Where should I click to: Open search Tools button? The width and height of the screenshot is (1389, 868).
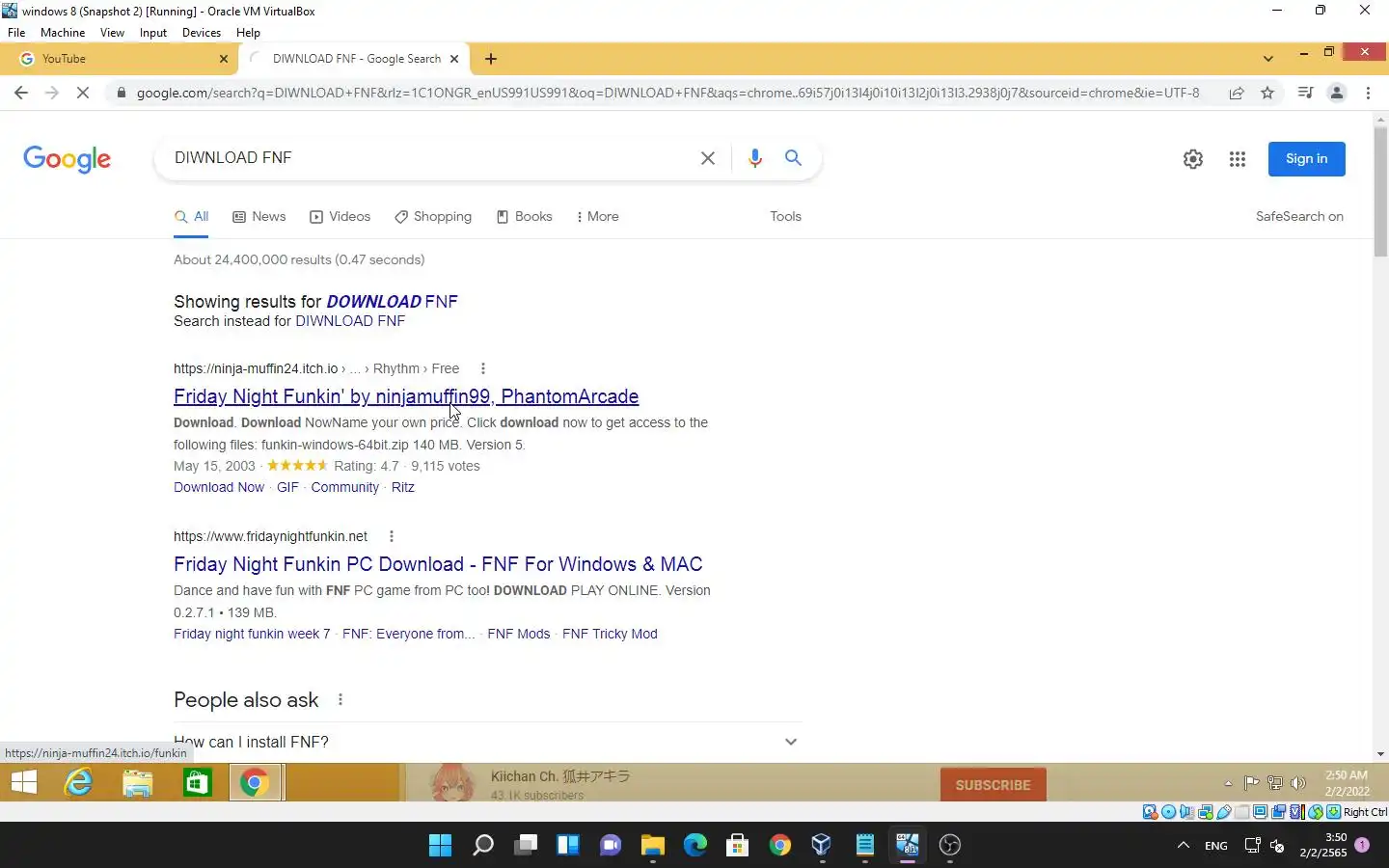coord(785,217)
